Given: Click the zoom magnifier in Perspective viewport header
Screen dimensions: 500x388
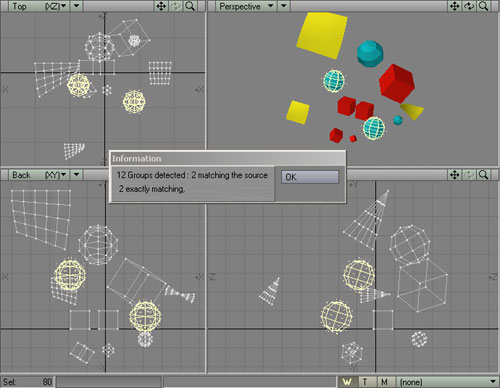Looking at the screenshot, I should [x=483, y=6].
